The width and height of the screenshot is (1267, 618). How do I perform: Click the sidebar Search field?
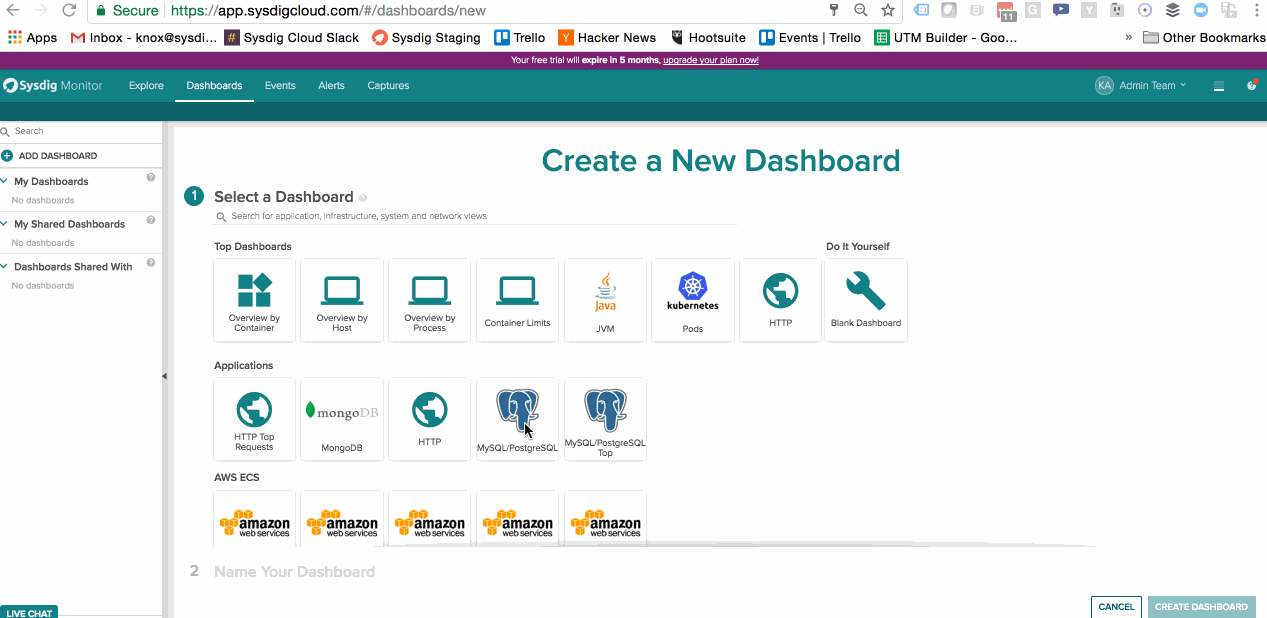coord(81,131)
